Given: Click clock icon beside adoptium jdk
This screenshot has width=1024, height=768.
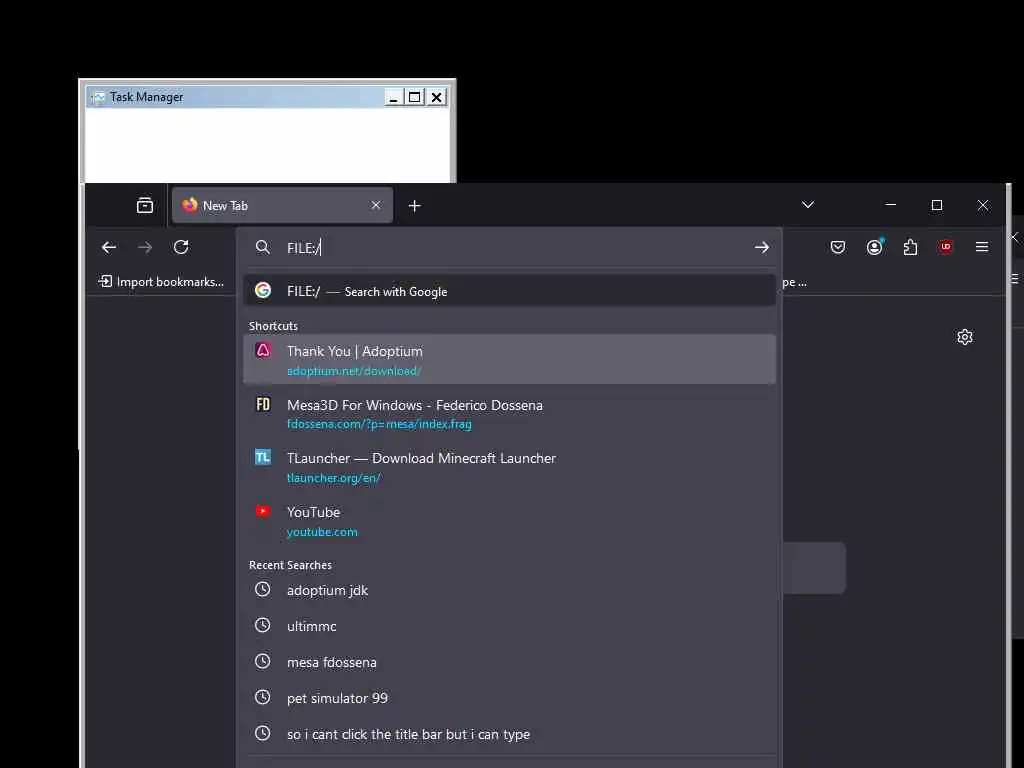Looking at the screenshot, I should 263,589.
